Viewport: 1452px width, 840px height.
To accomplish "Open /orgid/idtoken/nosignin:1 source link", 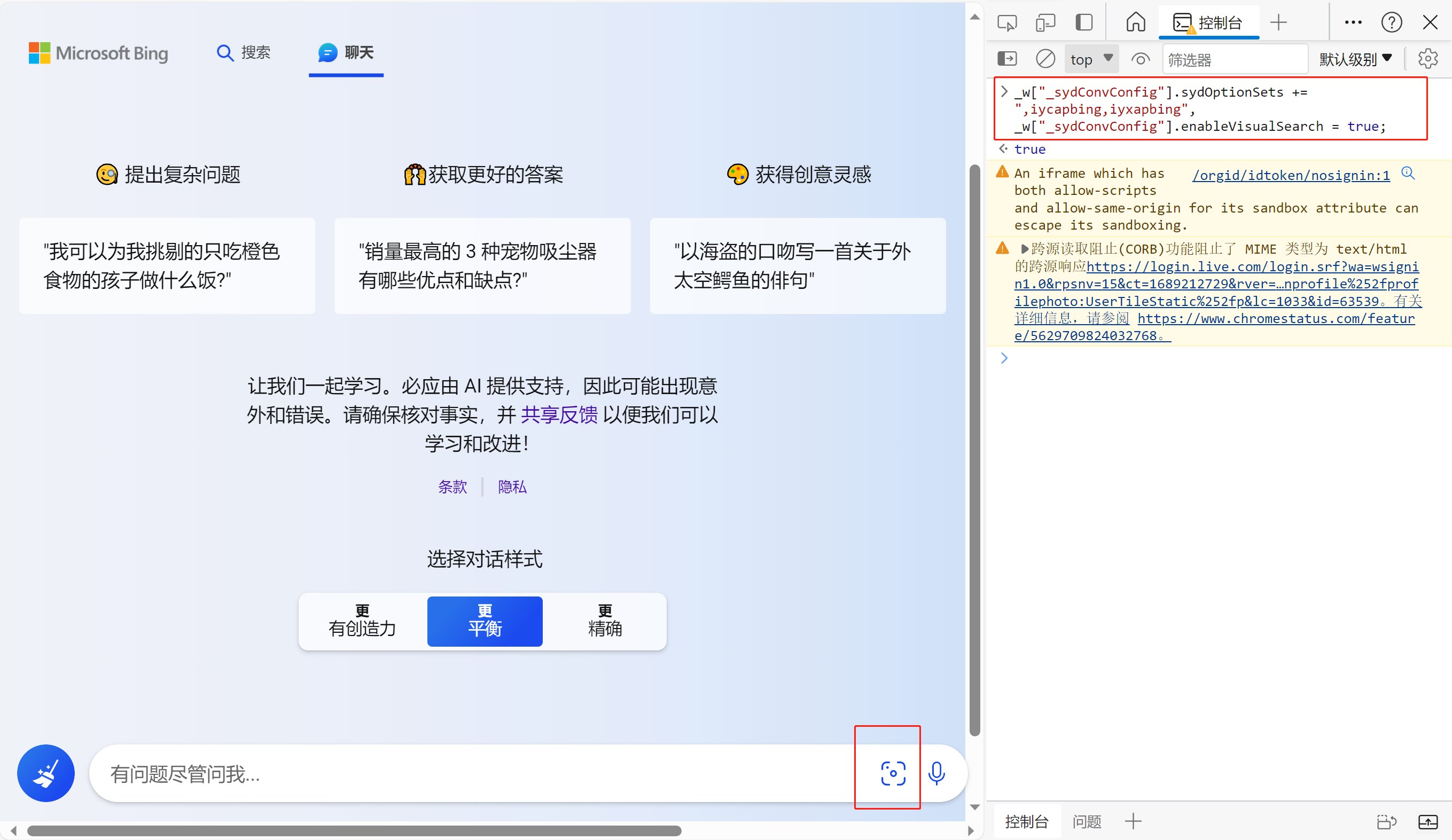I will tap(1291, 175).
